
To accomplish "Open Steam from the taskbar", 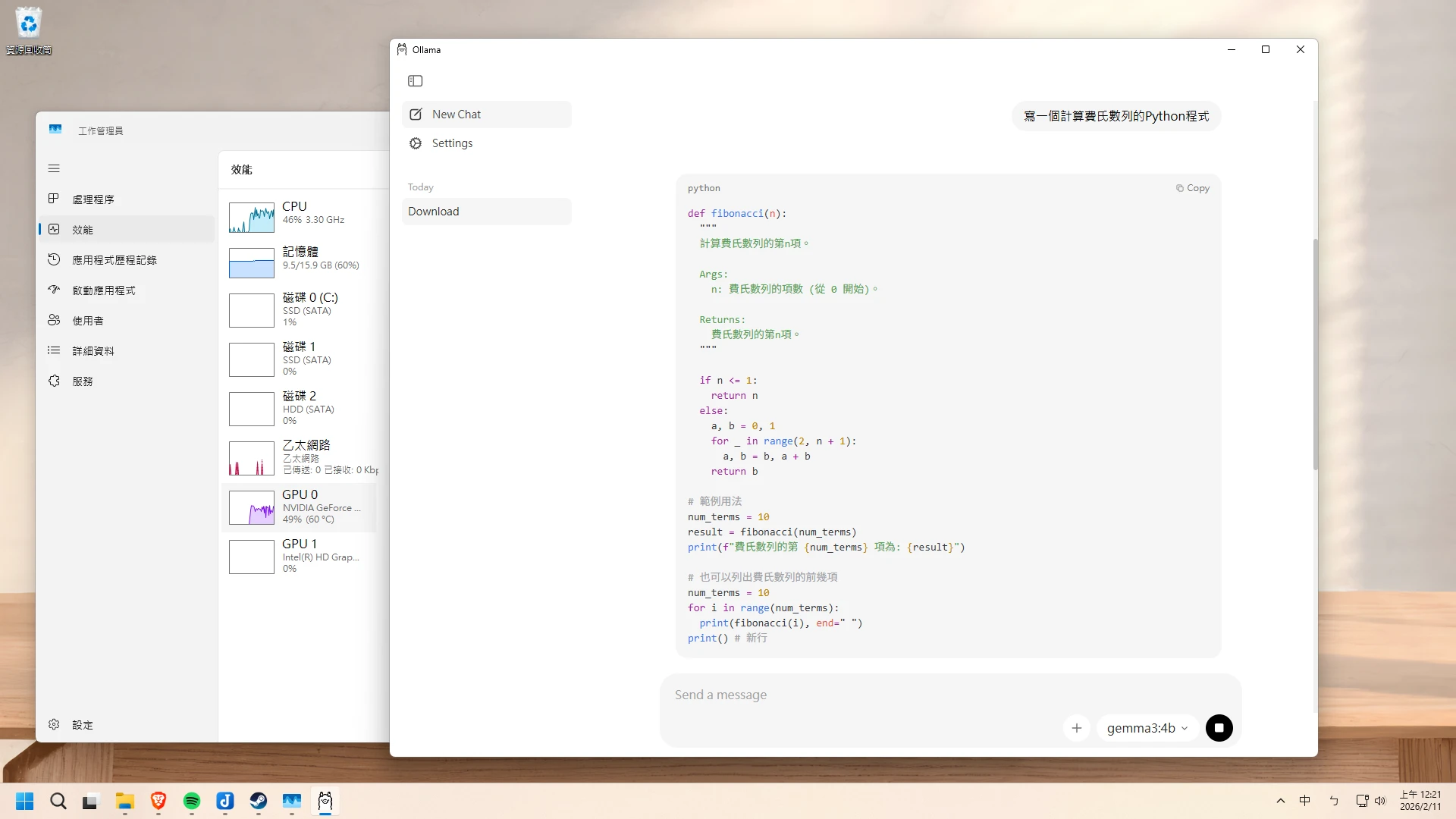I will click(259, 801).
